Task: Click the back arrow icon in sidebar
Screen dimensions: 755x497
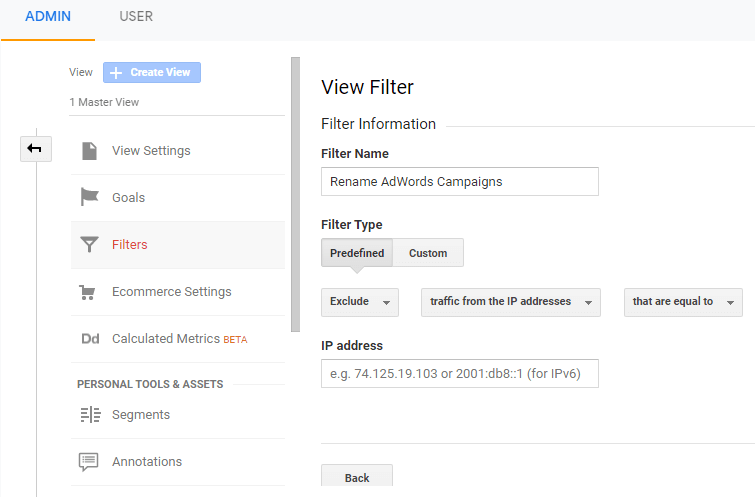Action: pyautogui.click(x=35, y=149)
